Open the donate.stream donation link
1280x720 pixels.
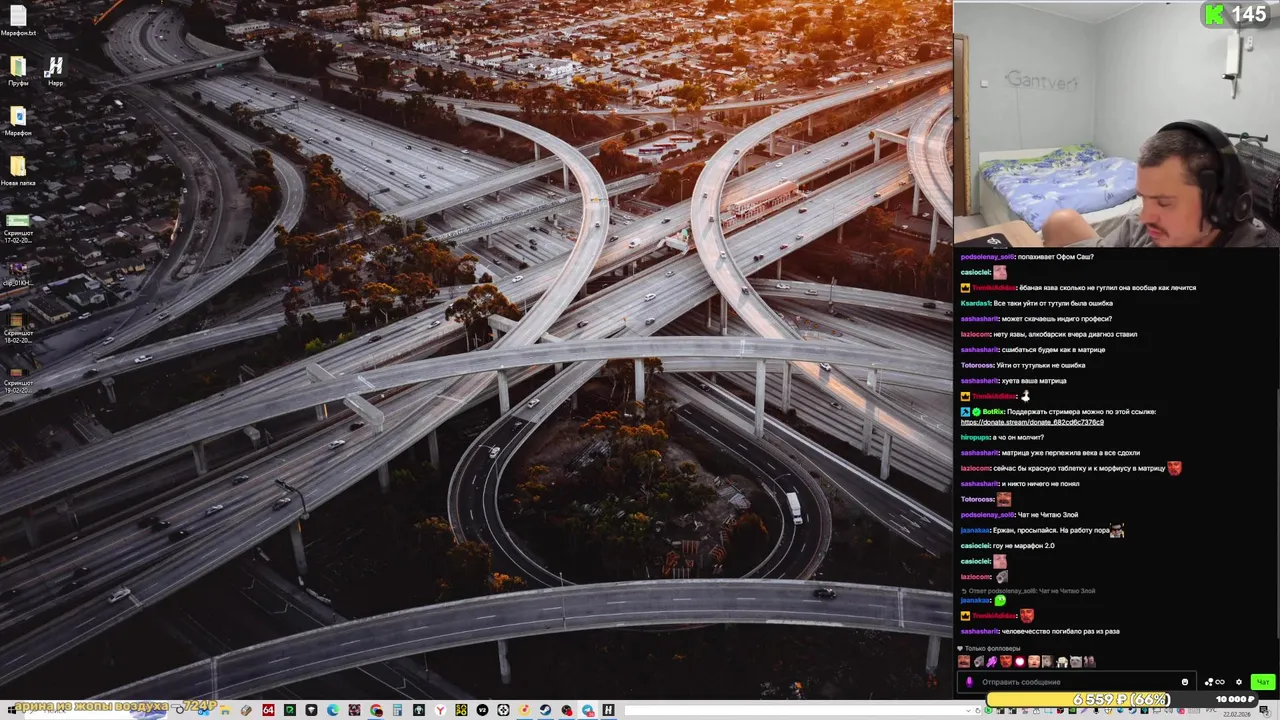tap(1032, 422)
